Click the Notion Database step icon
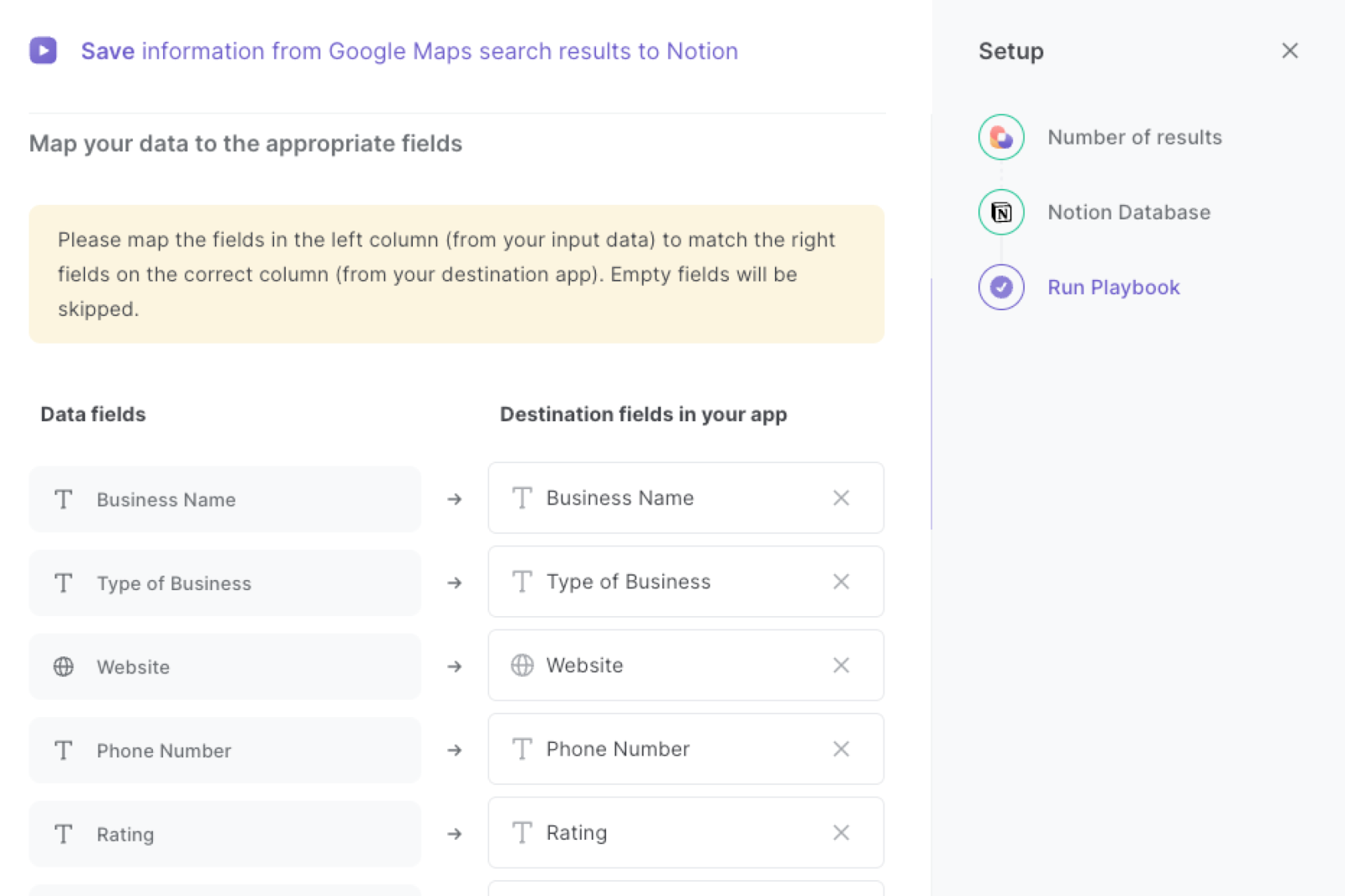The image size is (1345, 896). tap(1000, 212)
